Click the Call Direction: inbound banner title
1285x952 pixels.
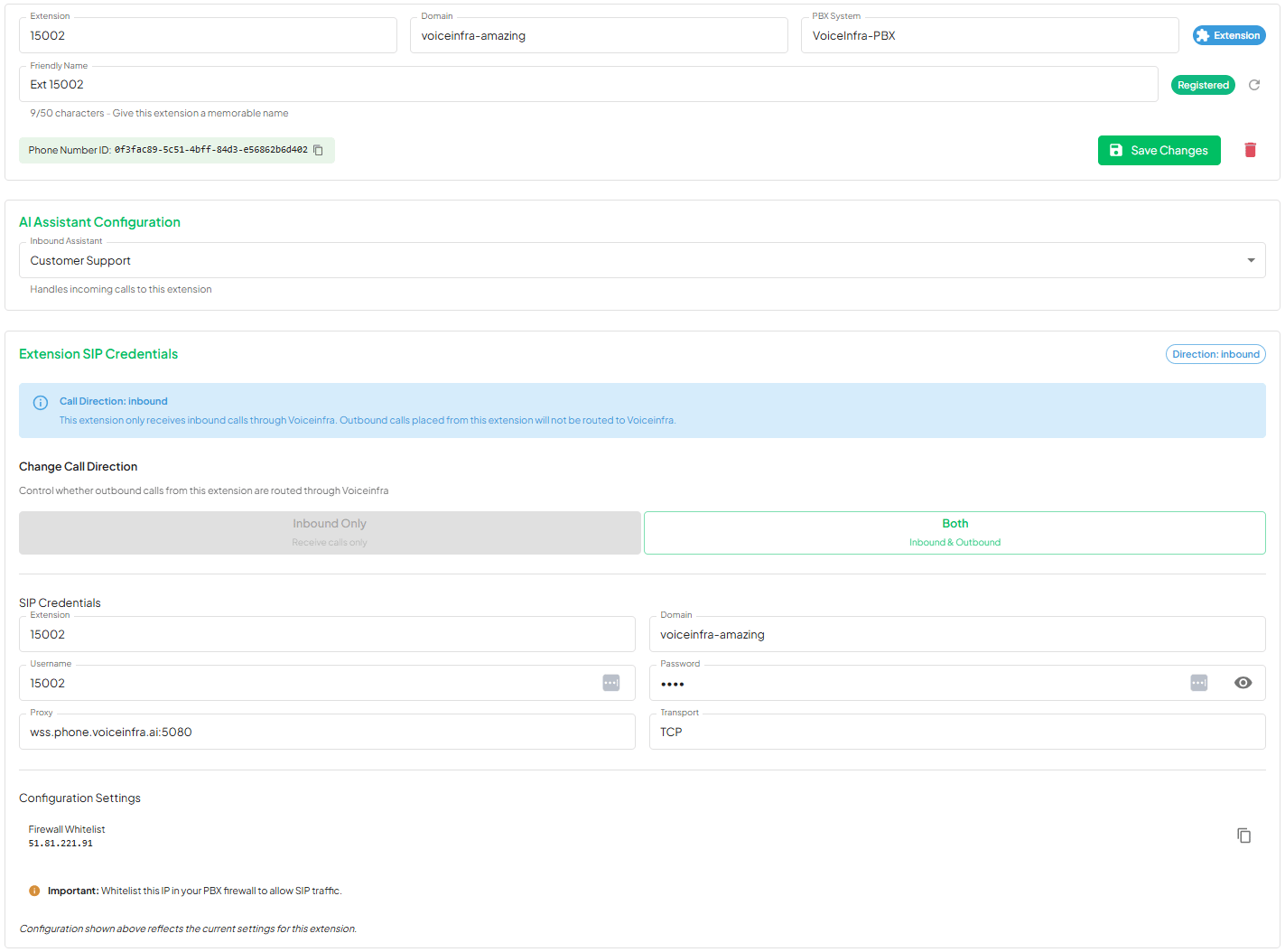tap(114, 401)
